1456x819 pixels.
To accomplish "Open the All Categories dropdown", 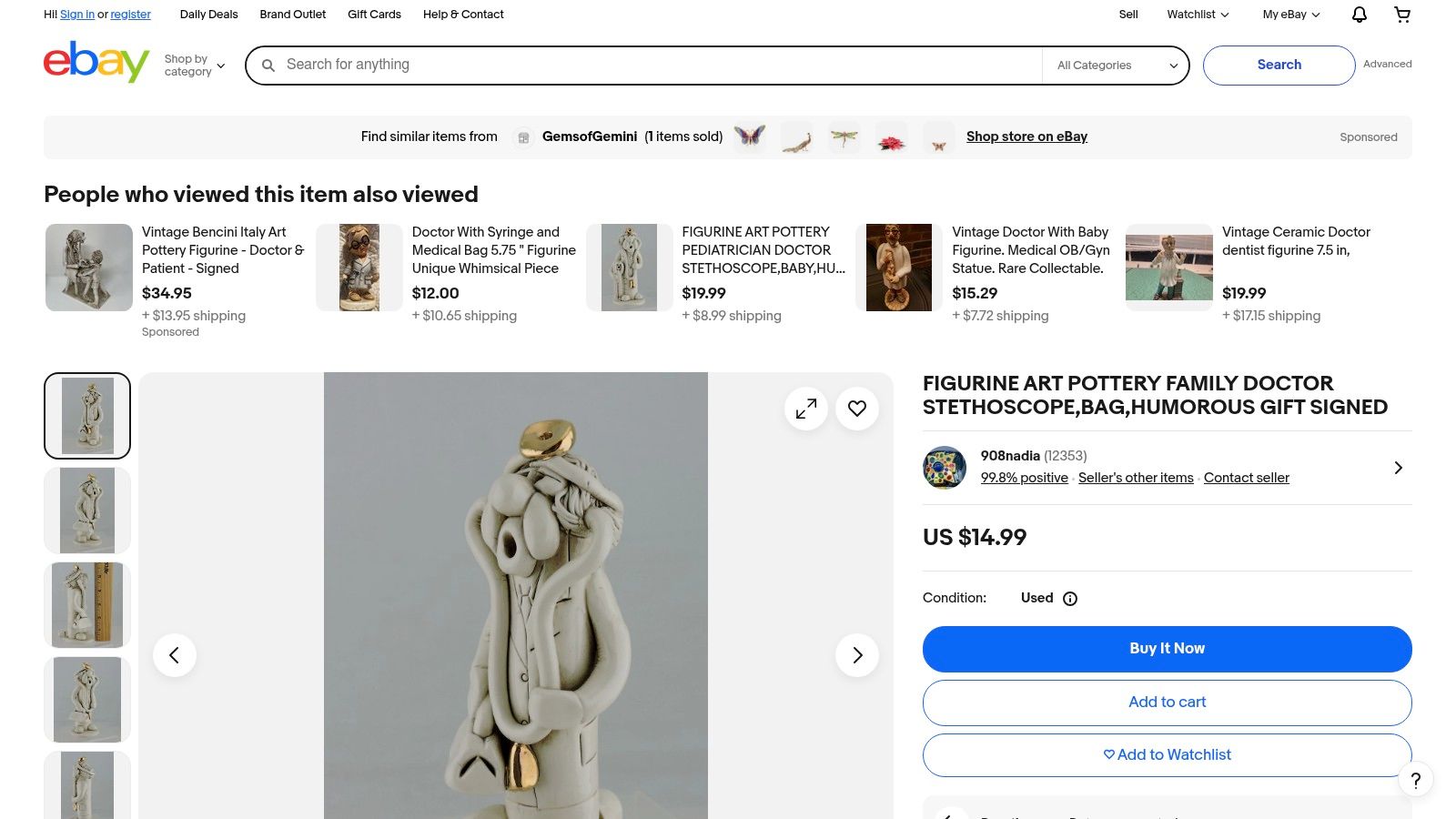I will click(x=1114, y=65).
